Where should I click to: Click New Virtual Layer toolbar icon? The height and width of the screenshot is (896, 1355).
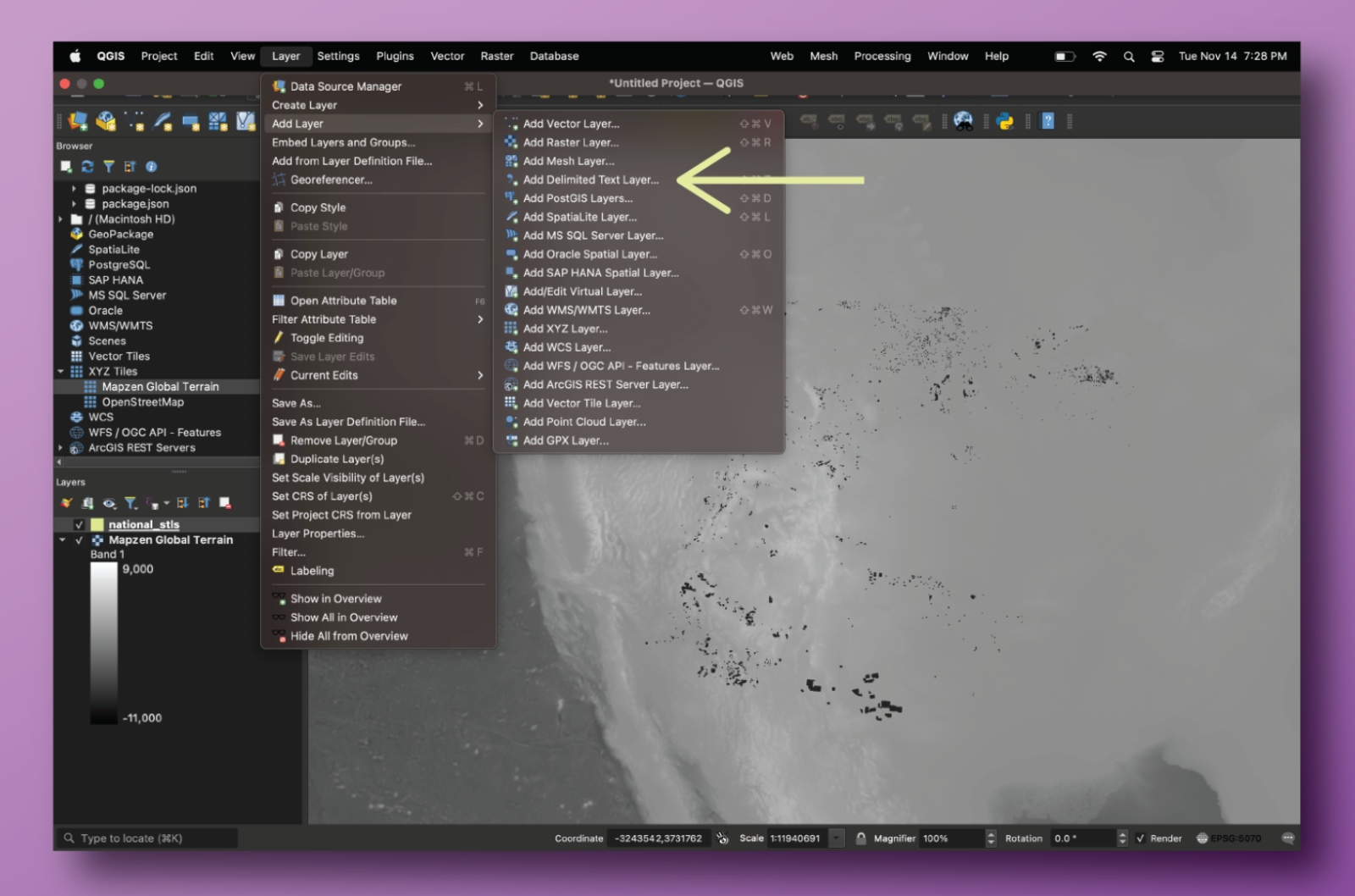point(246,121)
